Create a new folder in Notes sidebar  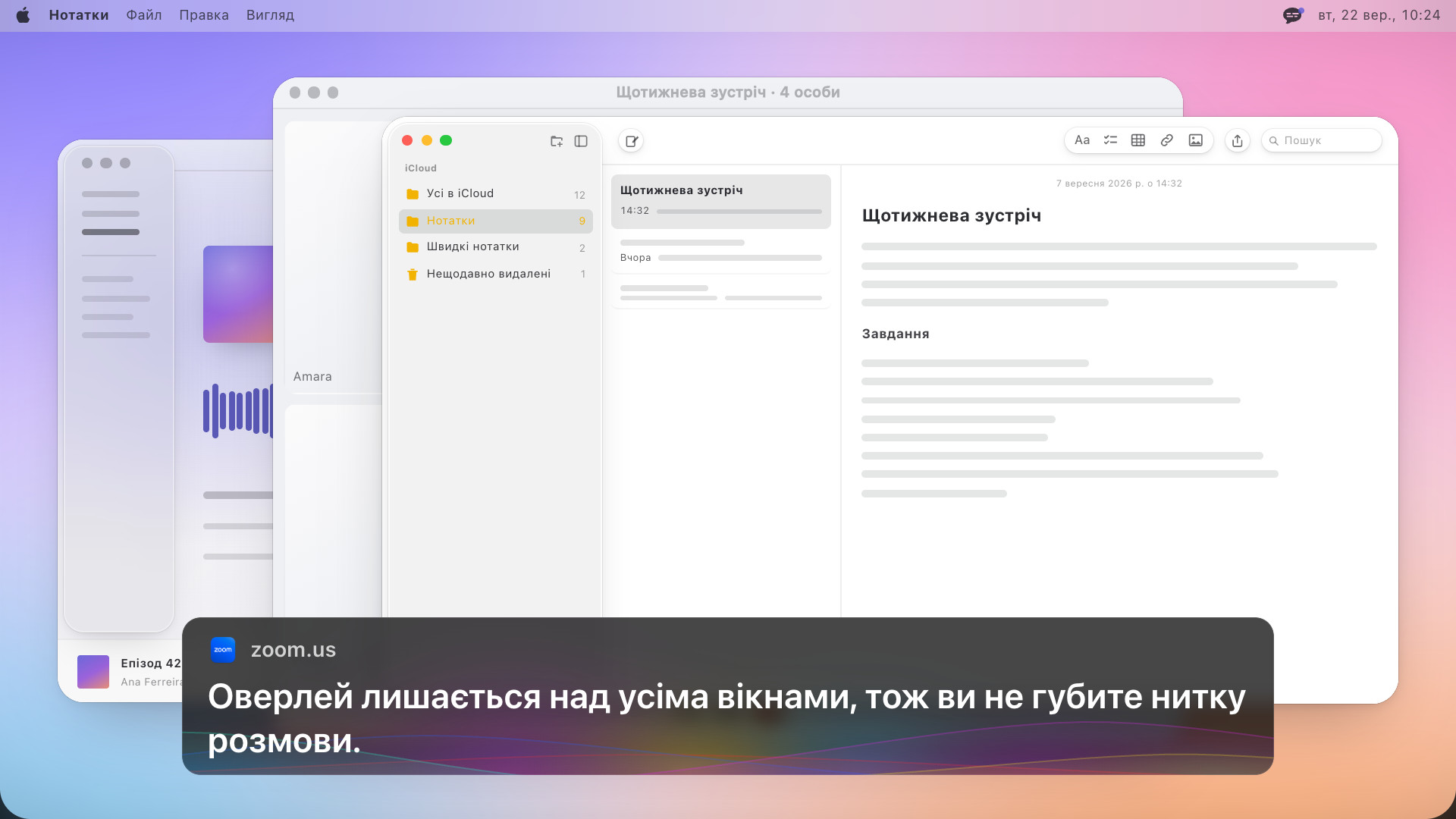pyautogui.click(x=557, y=141)
